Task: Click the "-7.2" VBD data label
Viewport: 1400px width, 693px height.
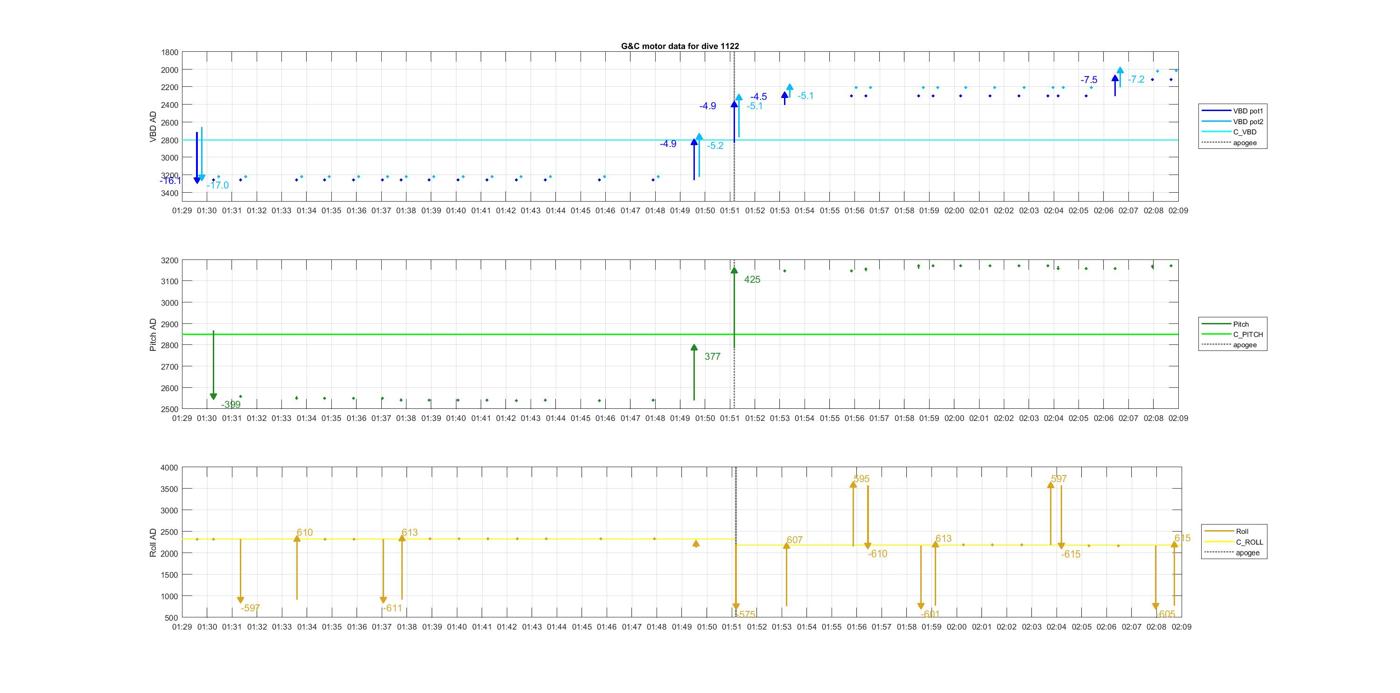Action: pyautogui.click(x=1136, y=80)
